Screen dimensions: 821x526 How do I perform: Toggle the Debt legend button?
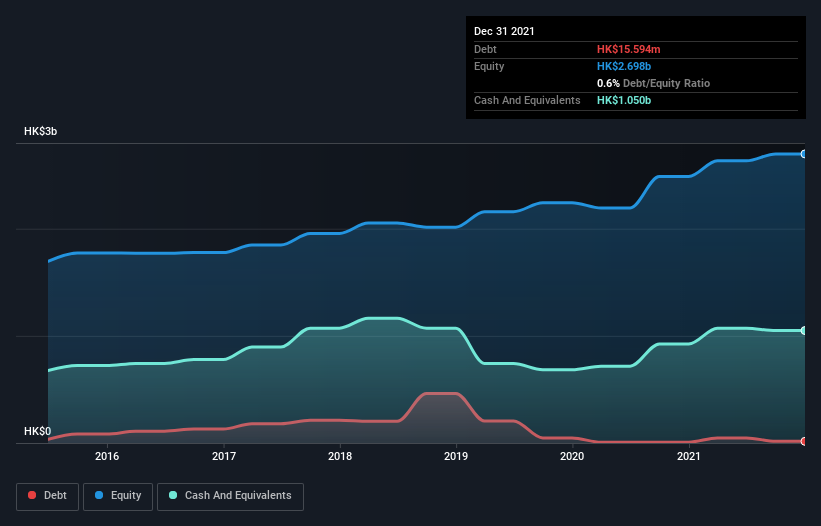(48, 496)
